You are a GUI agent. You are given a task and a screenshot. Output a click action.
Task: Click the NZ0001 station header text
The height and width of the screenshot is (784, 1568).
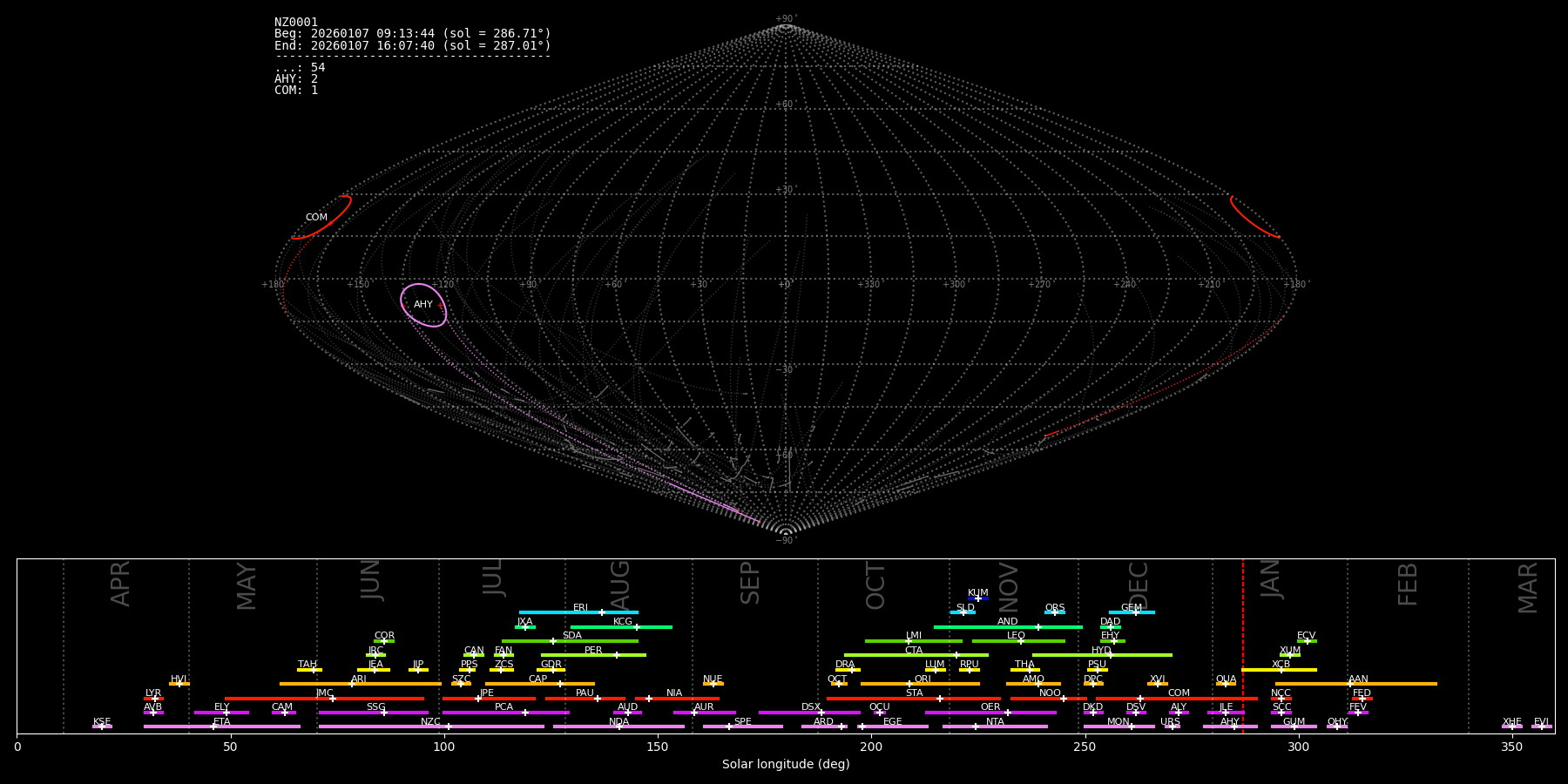[296, 23]
